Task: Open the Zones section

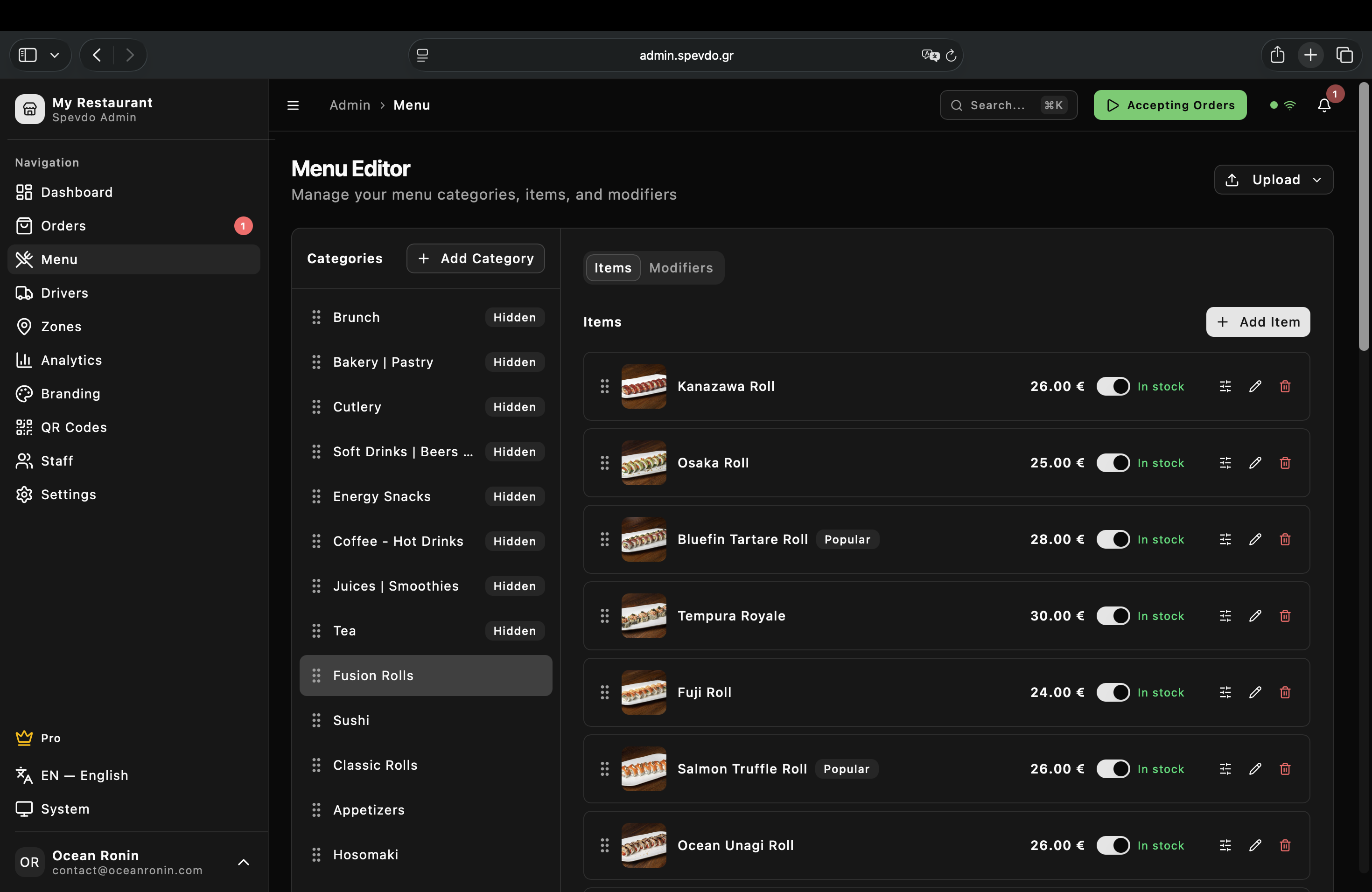Action: pyautogui.click(x=61, y=326)
